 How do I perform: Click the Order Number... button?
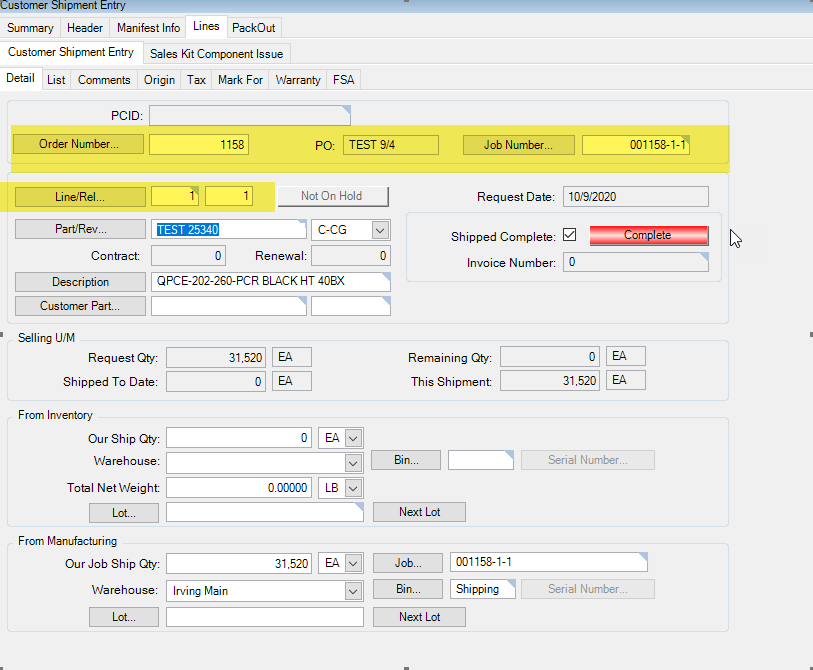[79, 144]
